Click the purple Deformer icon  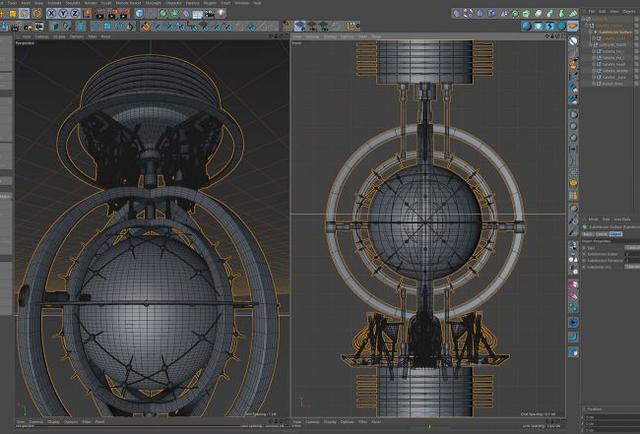coord(186,14)
